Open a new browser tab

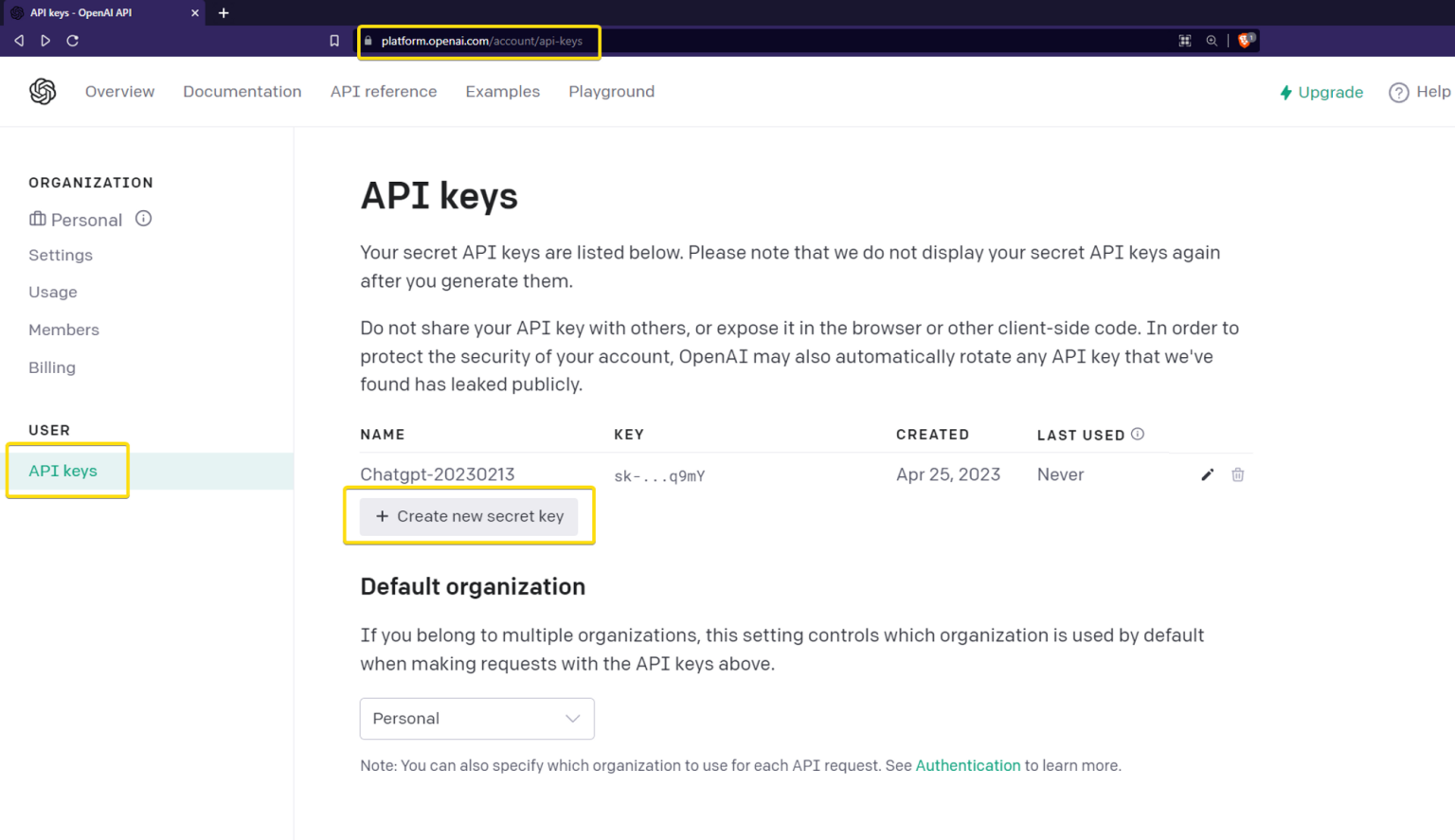pyautogui.click(x=224, y=13)
